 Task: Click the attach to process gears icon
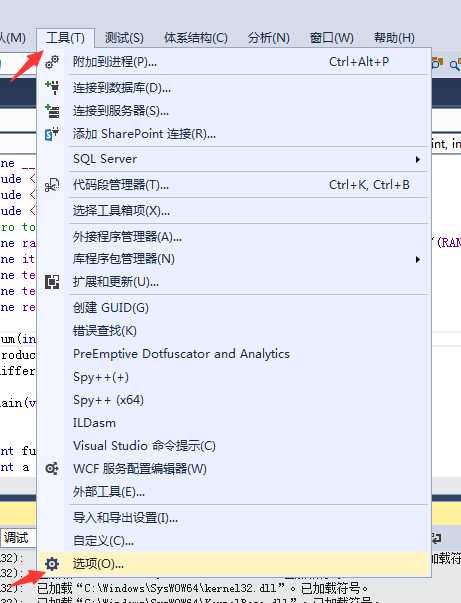pyautogui.click(x=52, y=62)
